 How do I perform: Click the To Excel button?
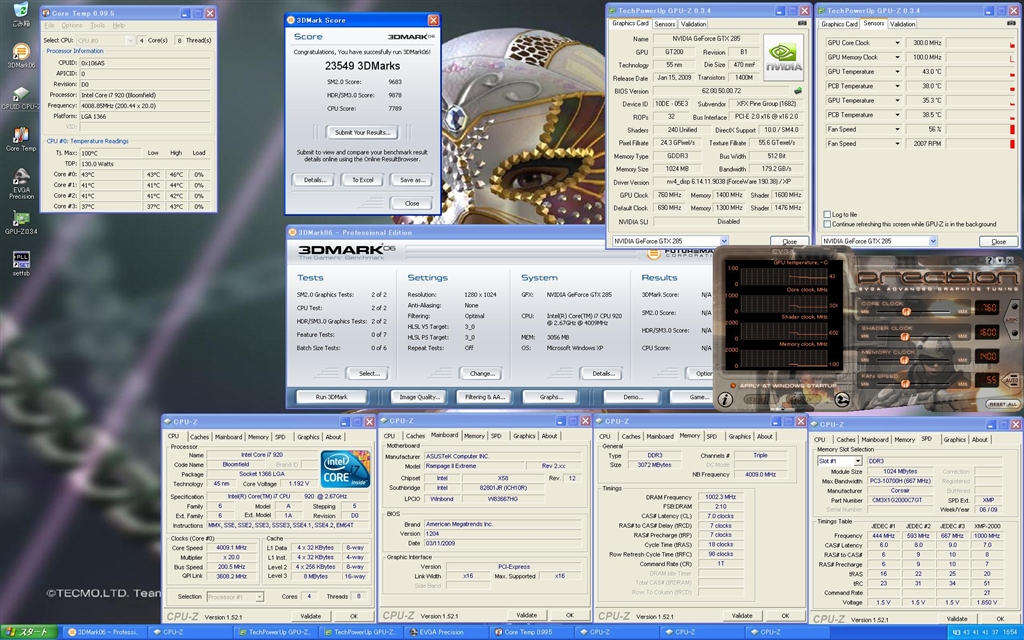click(362, 180)
